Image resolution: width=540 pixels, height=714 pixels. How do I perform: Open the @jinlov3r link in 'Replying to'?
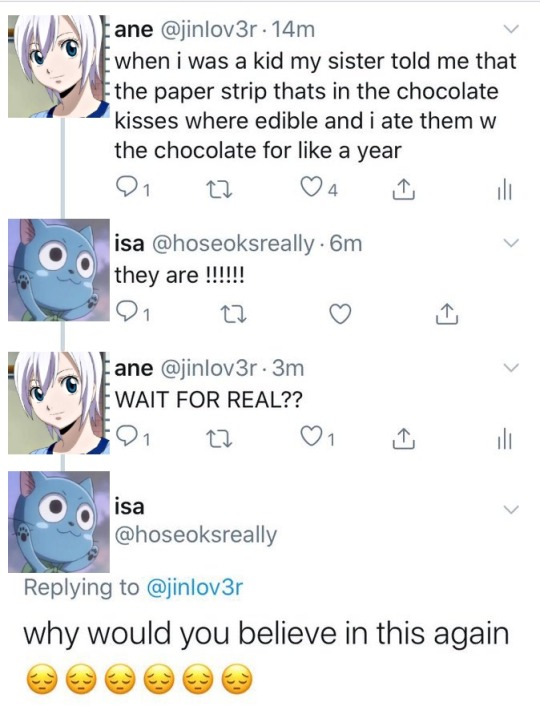point(194,587)
